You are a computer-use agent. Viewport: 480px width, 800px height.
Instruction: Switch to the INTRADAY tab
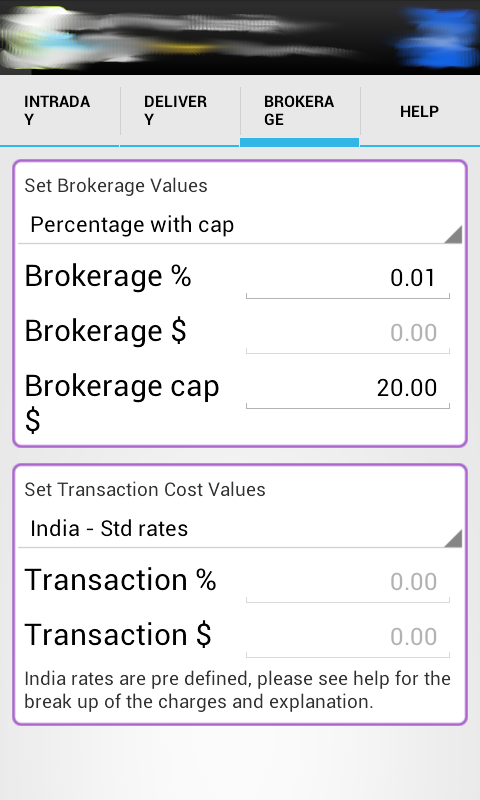(60, 111)
